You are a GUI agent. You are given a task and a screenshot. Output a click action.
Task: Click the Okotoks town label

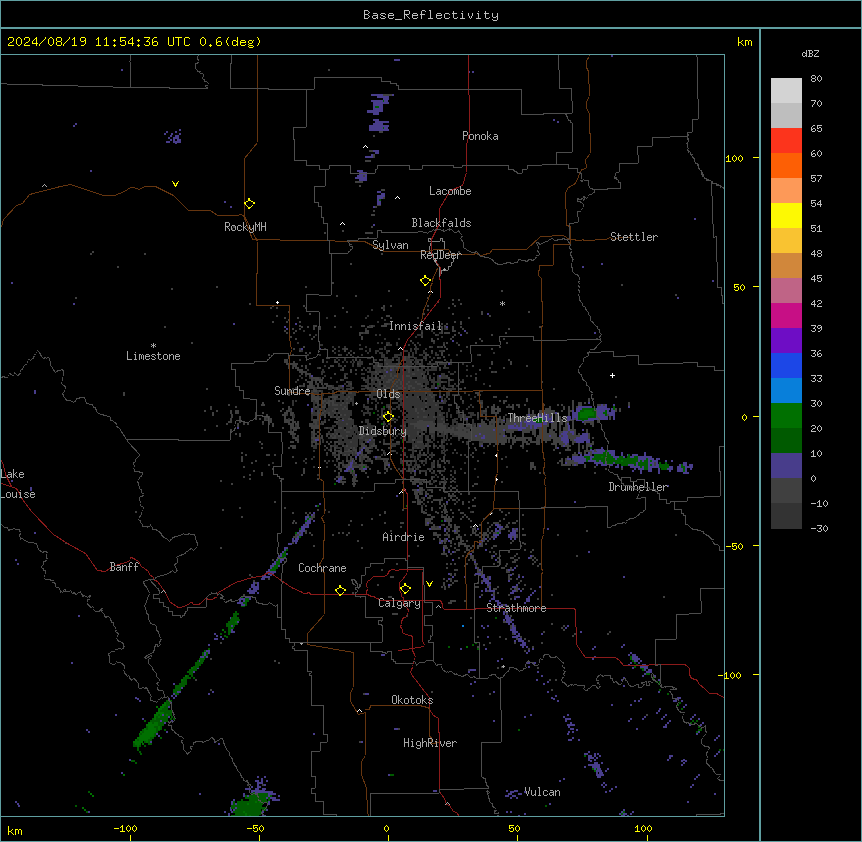coord(412,700)
